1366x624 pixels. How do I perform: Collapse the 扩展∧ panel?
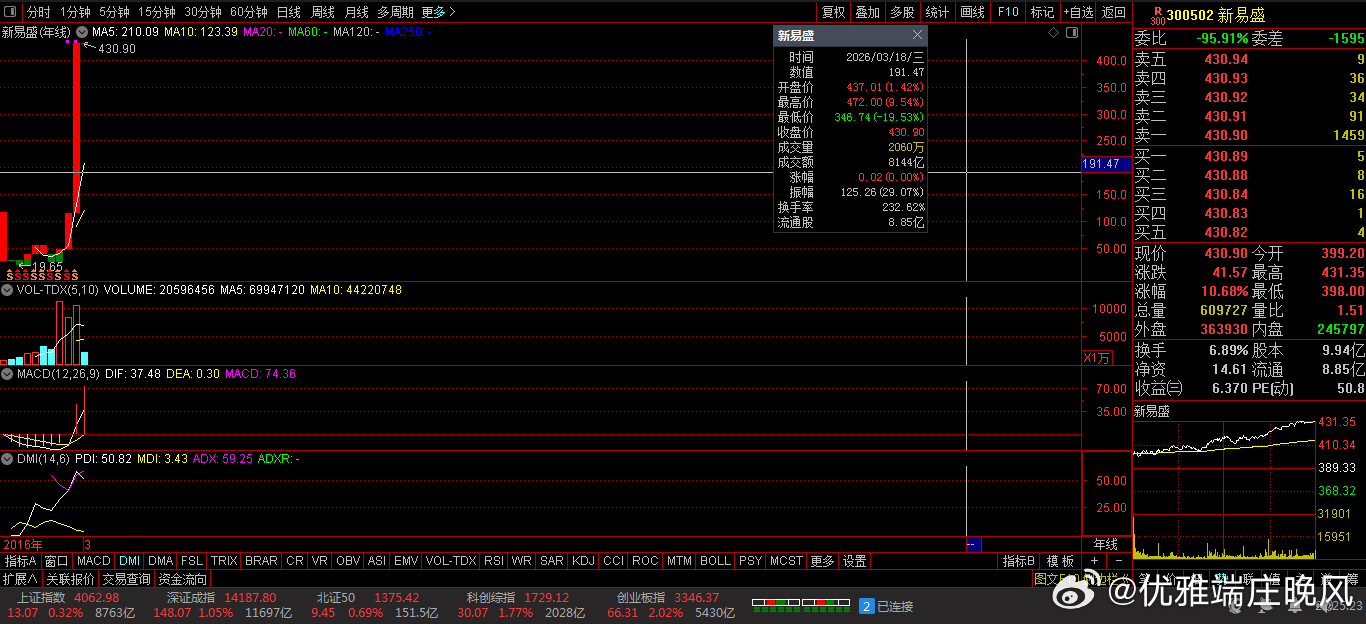[20, 579]
